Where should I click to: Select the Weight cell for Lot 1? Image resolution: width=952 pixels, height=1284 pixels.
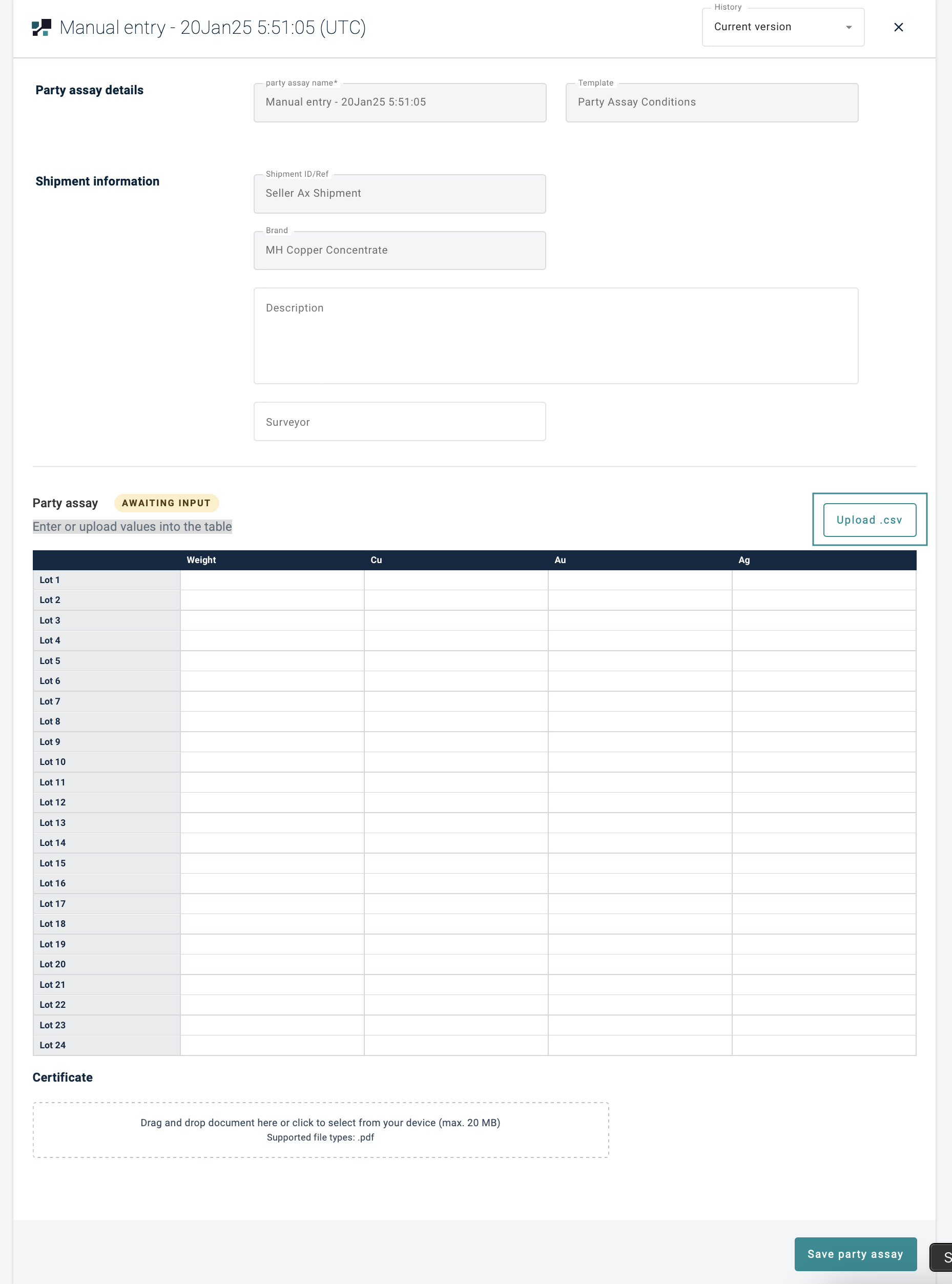(x=272, y=581)
